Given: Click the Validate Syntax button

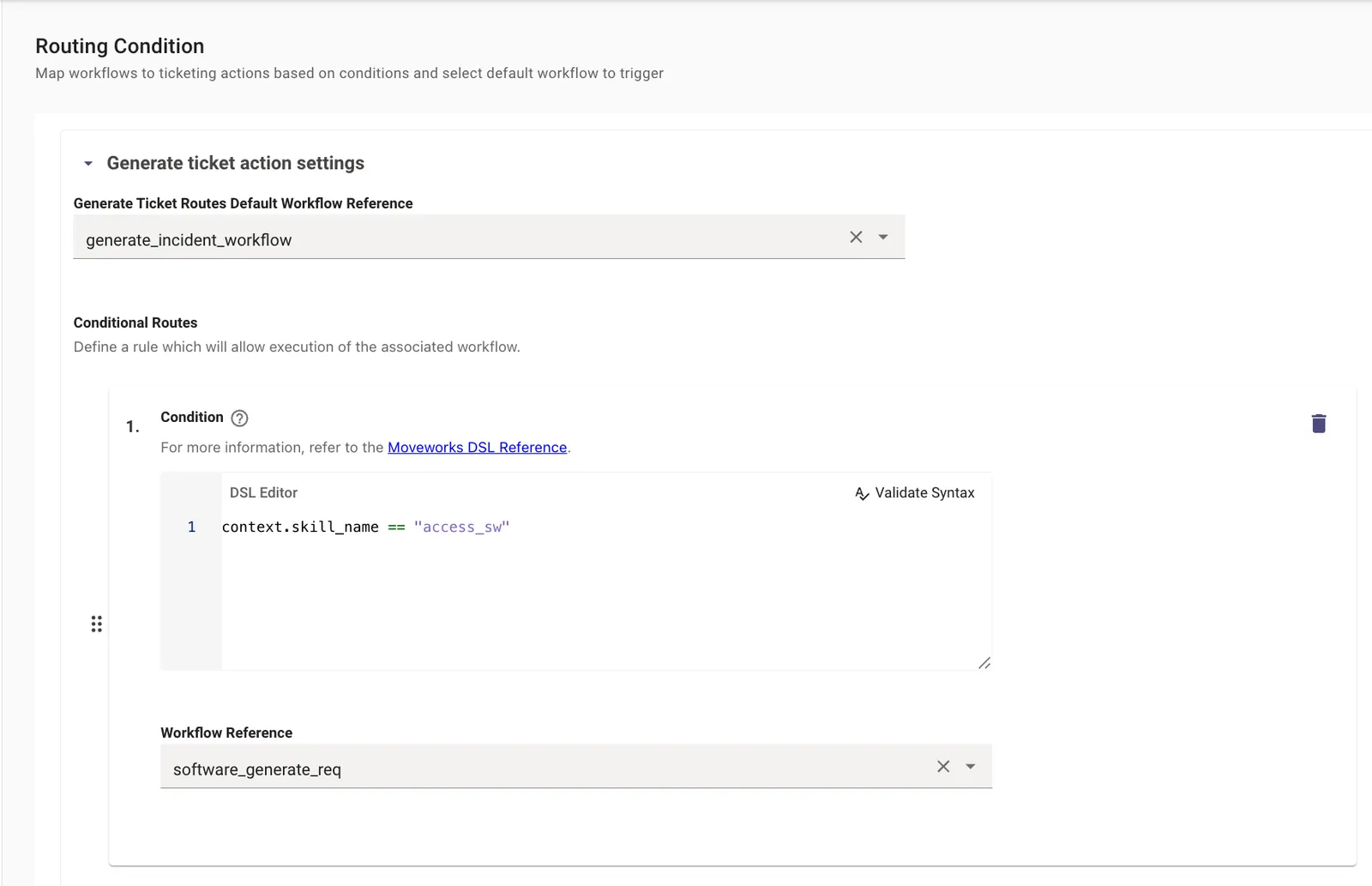Looking at the screenshot, I should (x=915, y=493).
